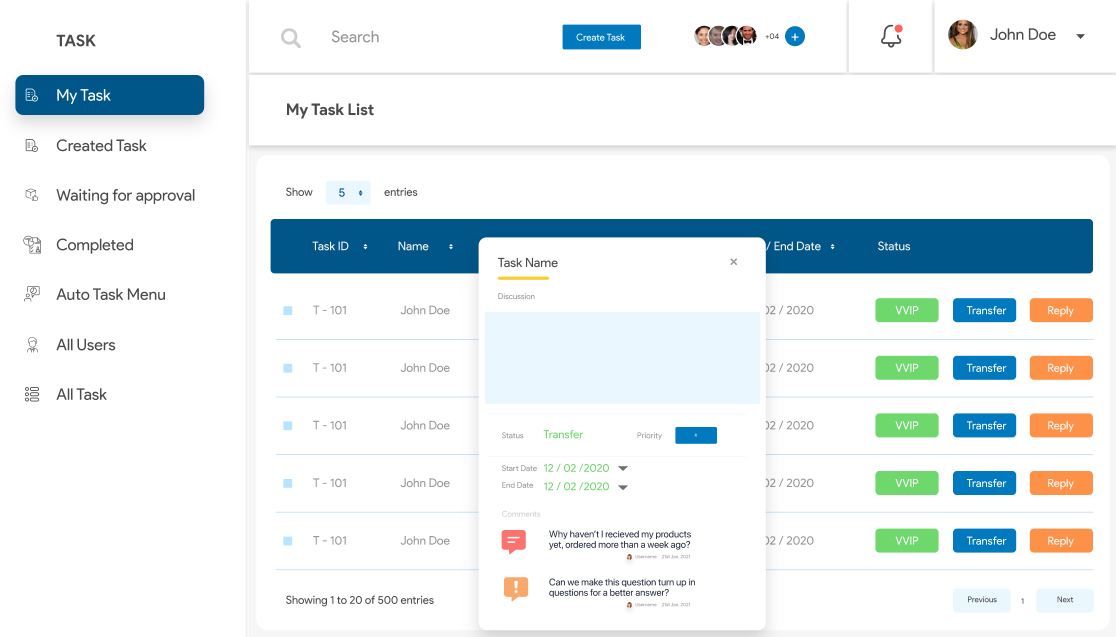Screen dimensions: 1116x637
Task: Tick the third task row checkbox
Action: [287, 425]
